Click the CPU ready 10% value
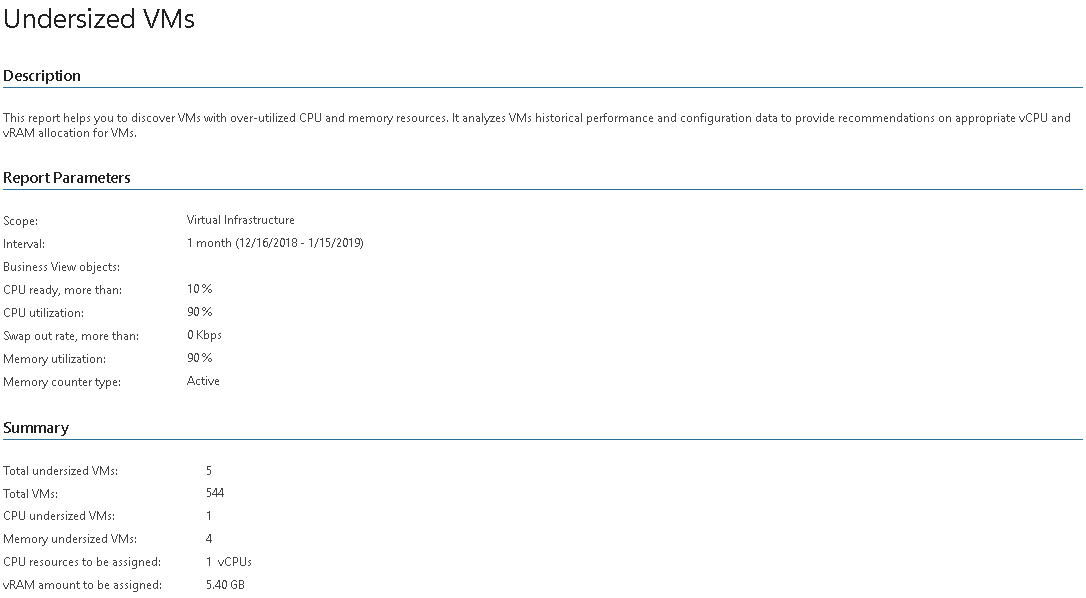Viewport: 1086px width, 598px height. click(x=199, y=288)
